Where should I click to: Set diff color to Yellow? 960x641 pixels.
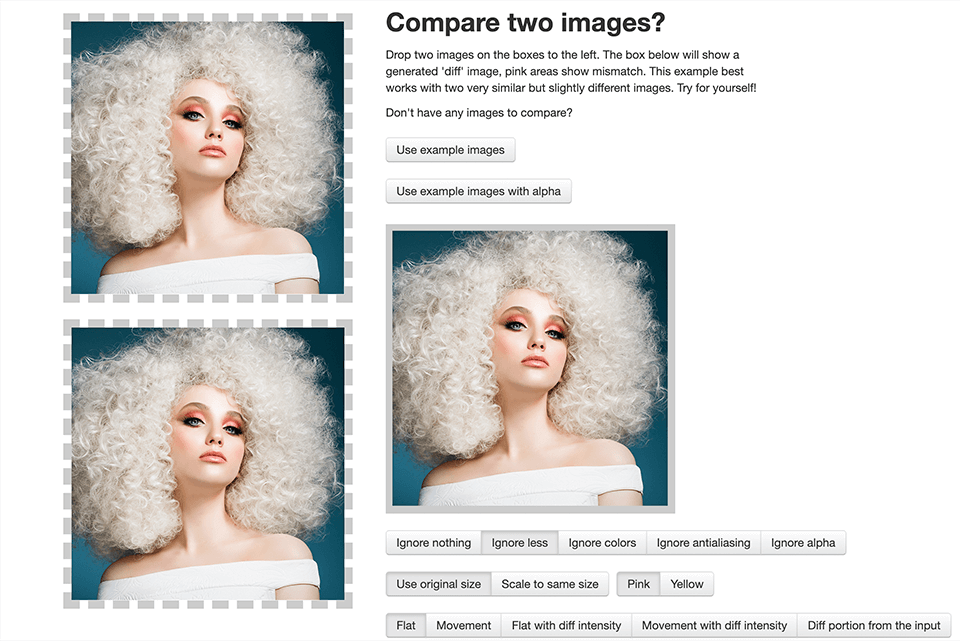pos(687,584)
